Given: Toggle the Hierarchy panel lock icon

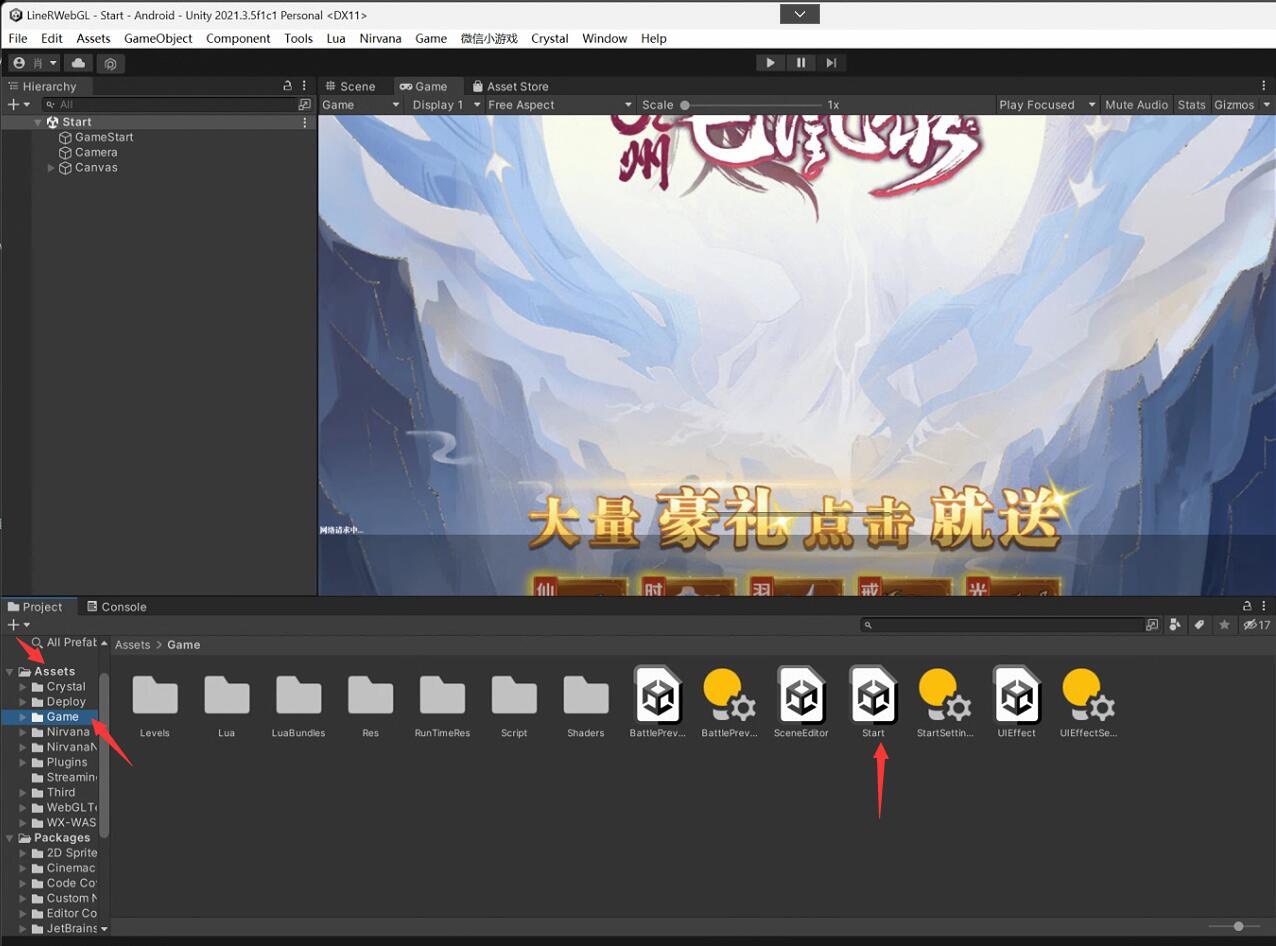Looking at the screenshot, I should 288,86.
